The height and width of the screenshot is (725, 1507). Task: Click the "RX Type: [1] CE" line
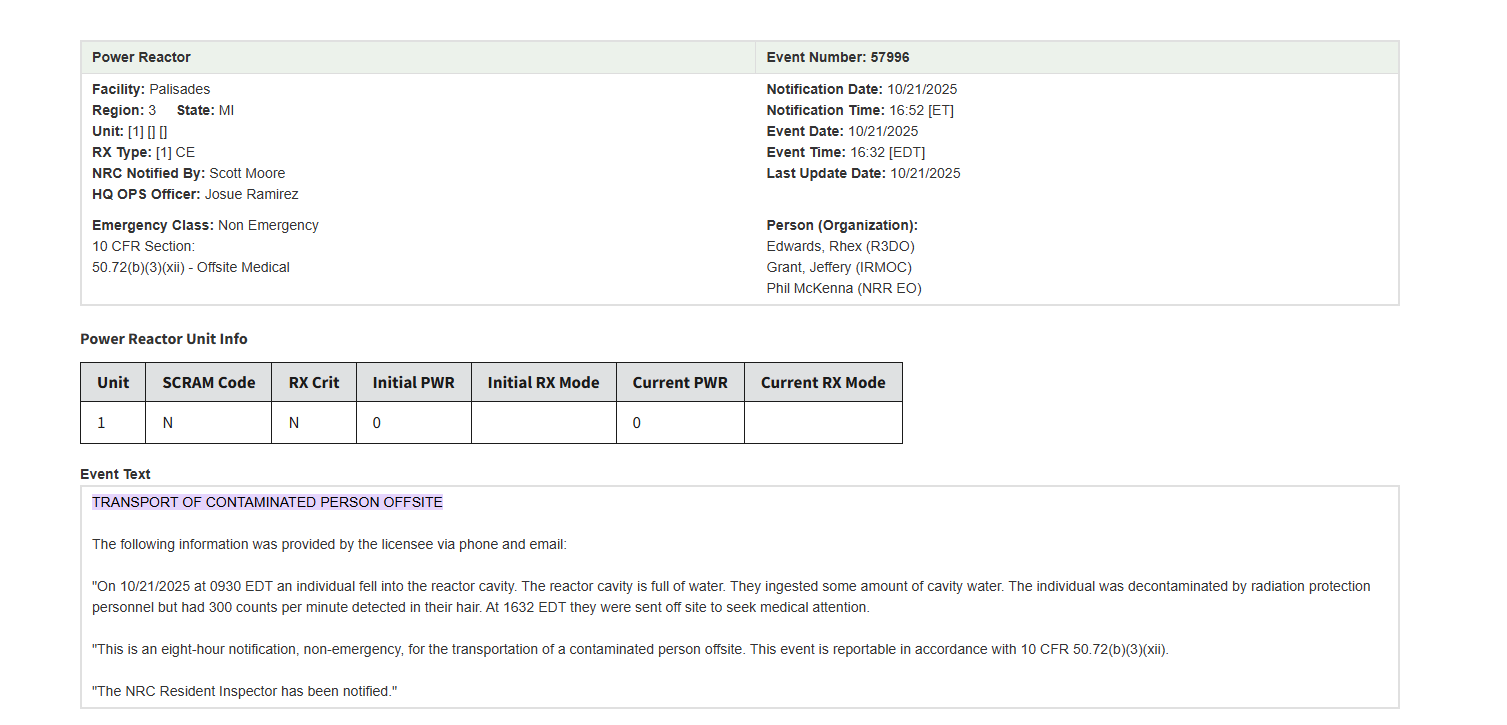pyautogui.click(x=143, y=152)
